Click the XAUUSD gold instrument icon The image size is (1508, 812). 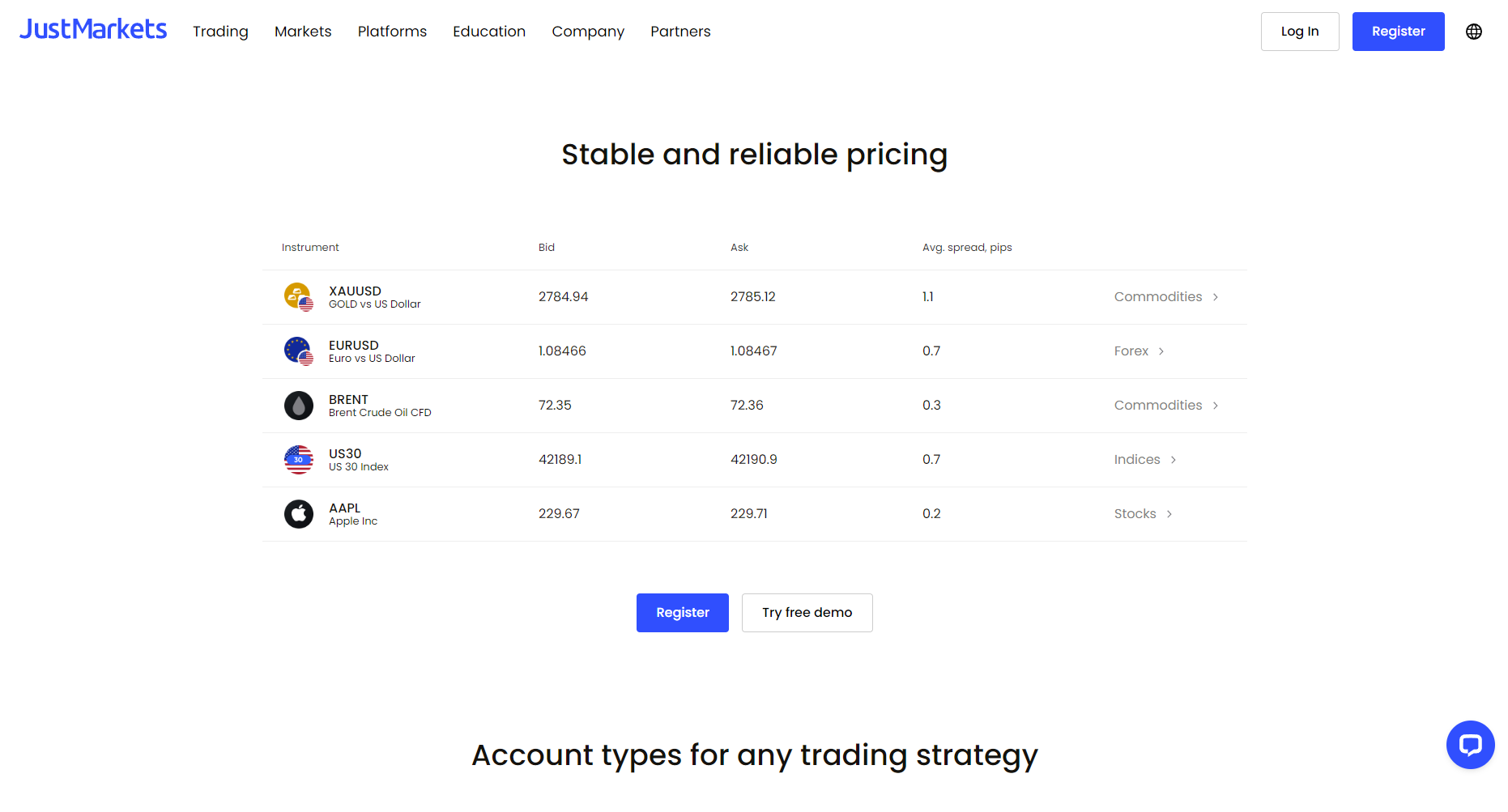(x=299, y=297)
